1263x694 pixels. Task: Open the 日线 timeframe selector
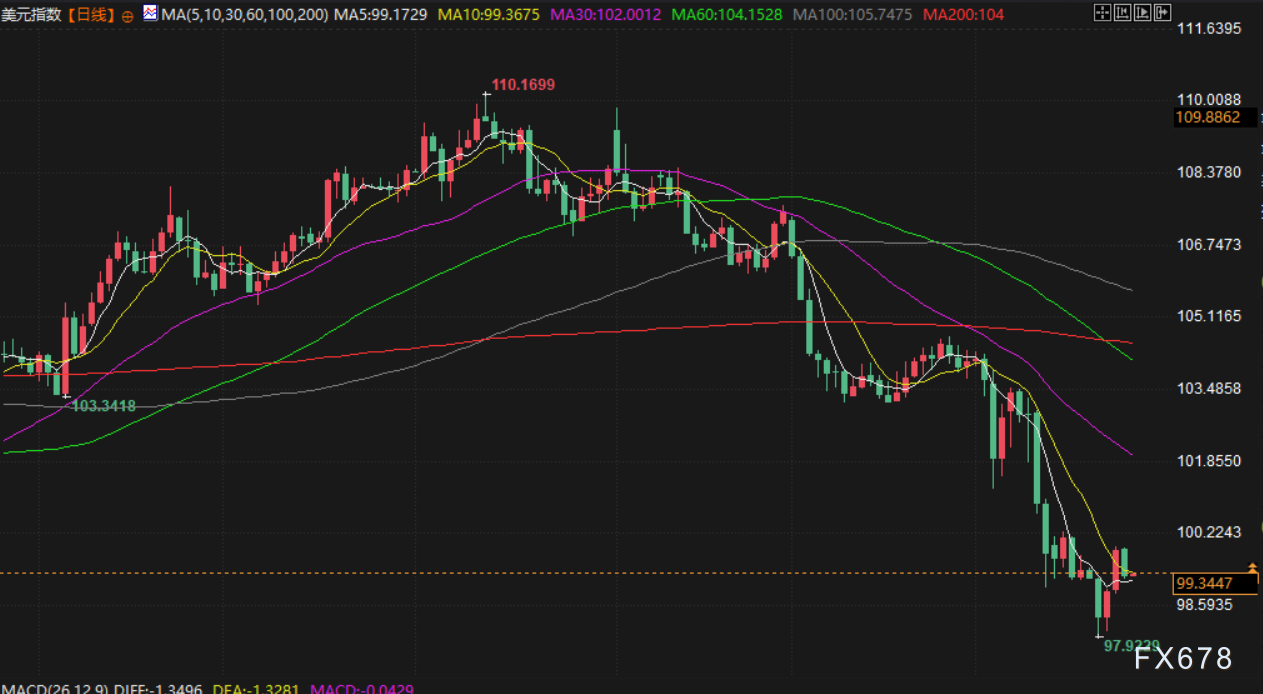pos(93,15)
